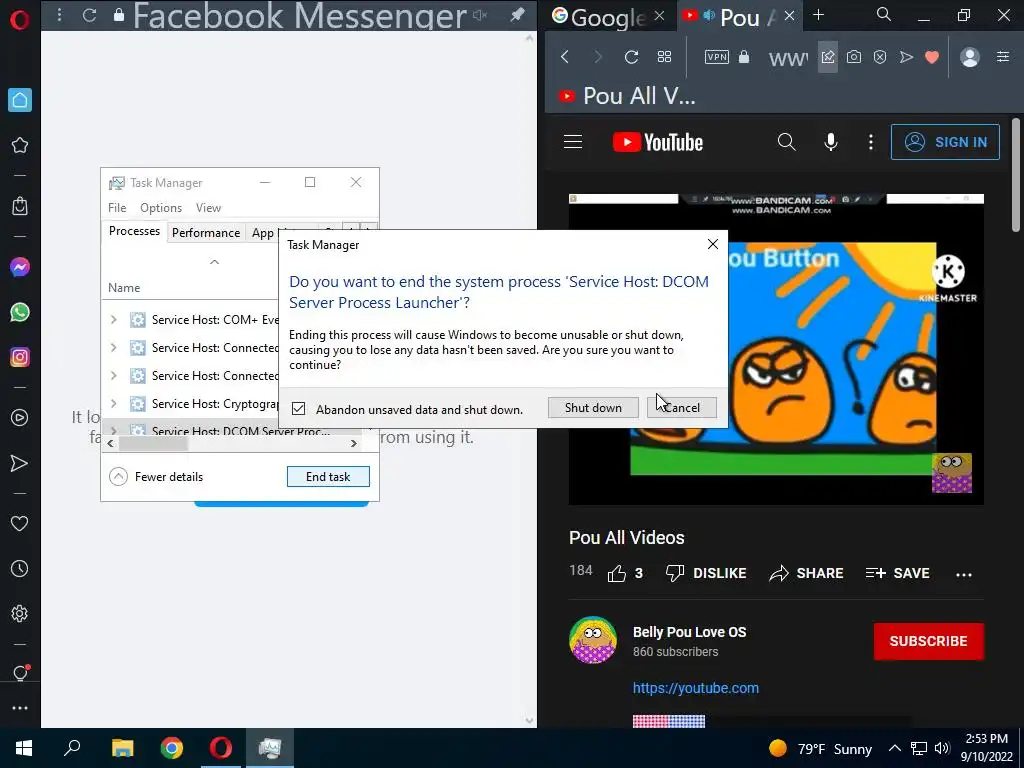Reload the Facebook Messenger panel
This screenshot has width=1024, height=768.
coord(89,15)
